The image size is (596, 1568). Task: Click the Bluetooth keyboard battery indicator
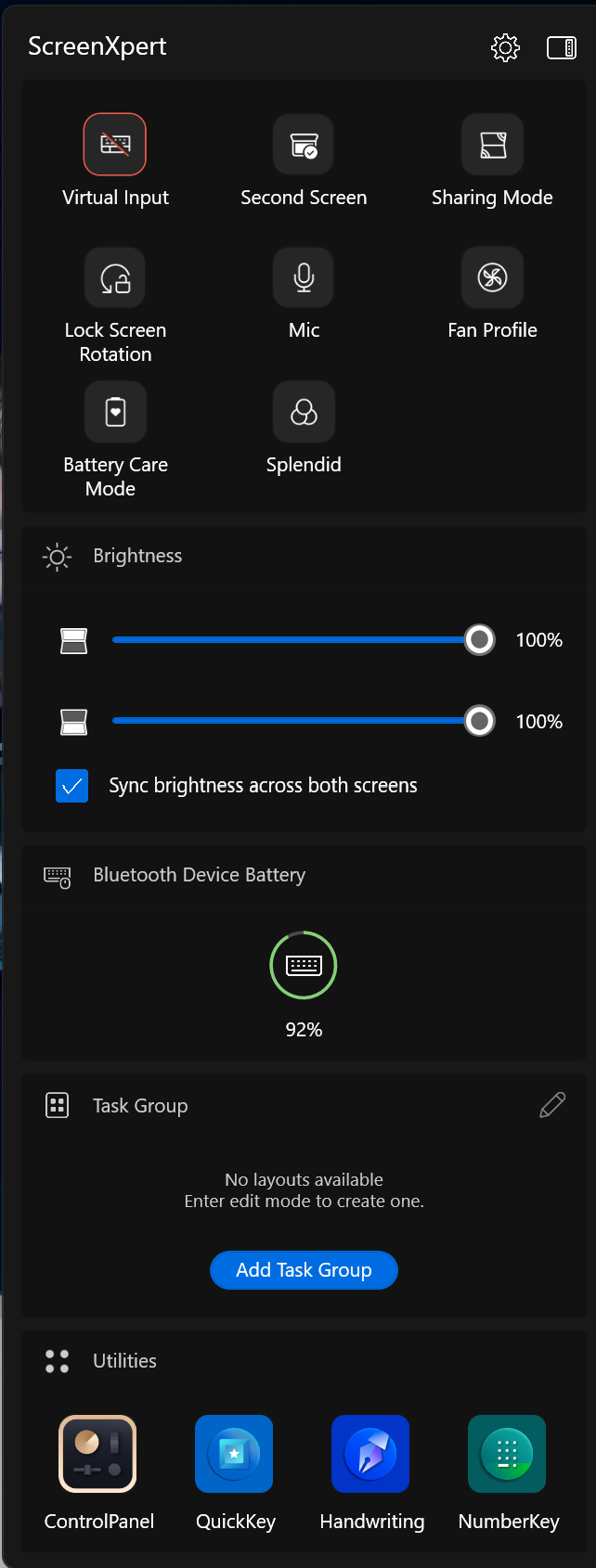pos(304,965)
